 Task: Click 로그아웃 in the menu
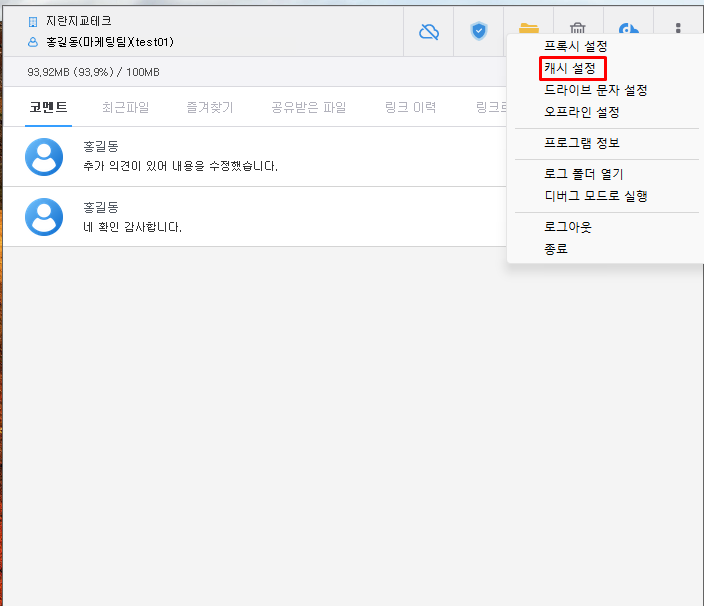568,227
